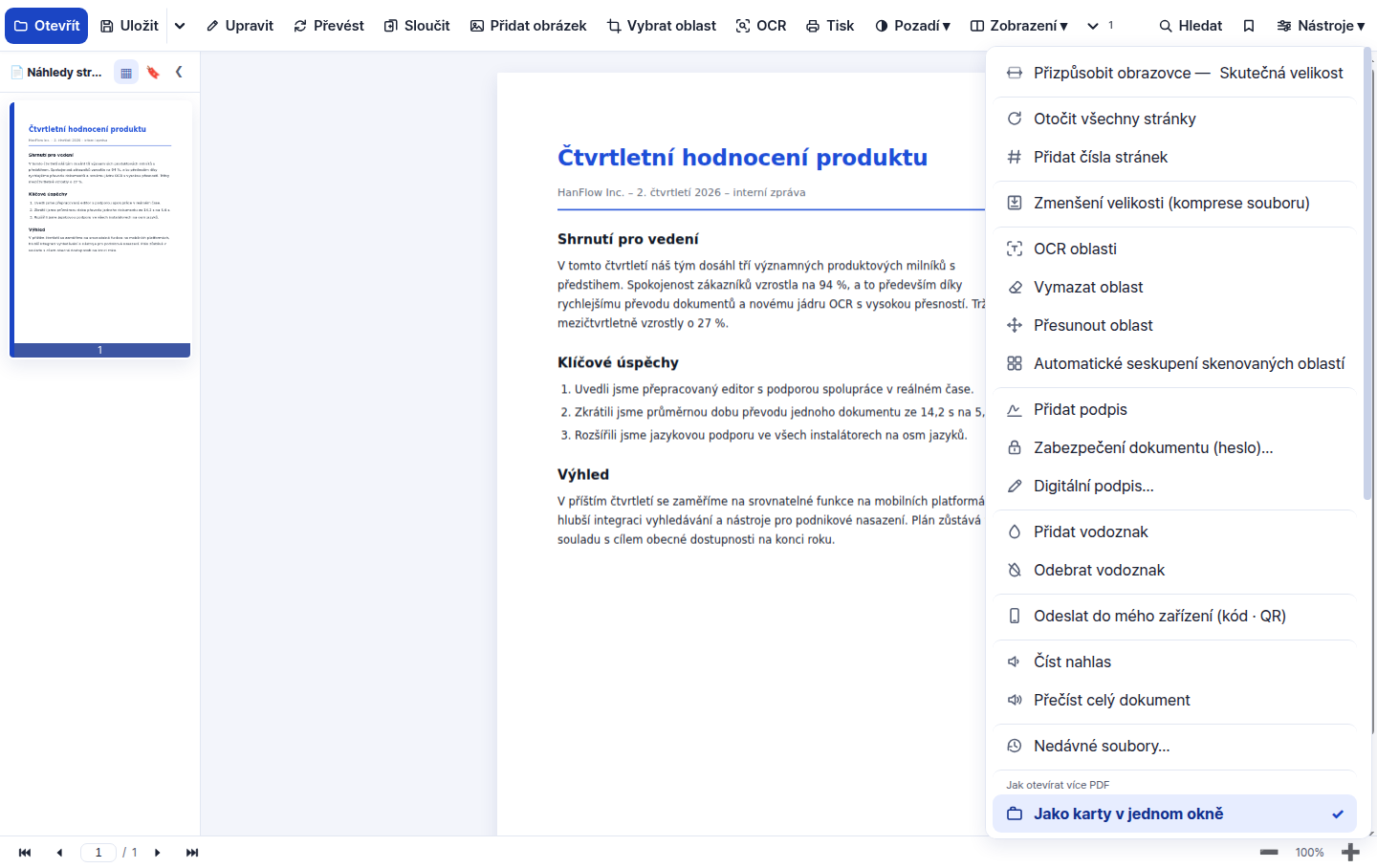Jump to first page arrow
This screenshot has width=1377, height=868.
[25, 853]
